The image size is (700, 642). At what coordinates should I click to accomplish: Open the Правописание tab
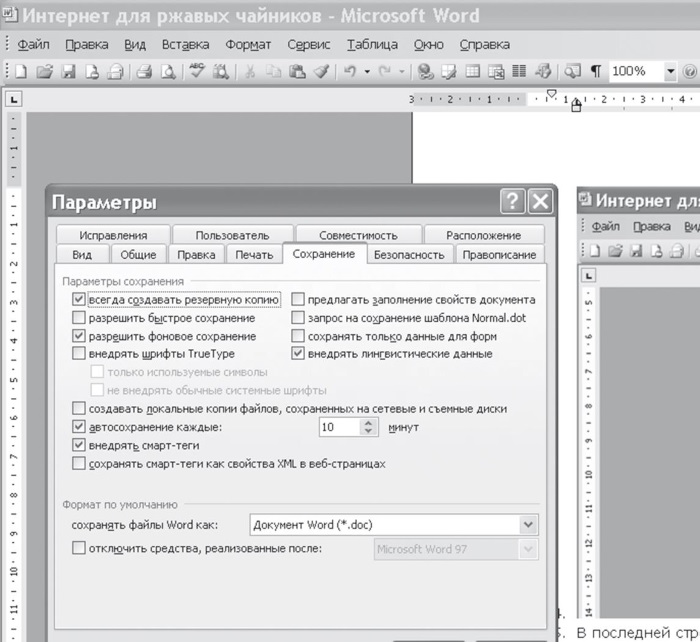point(498,255)
